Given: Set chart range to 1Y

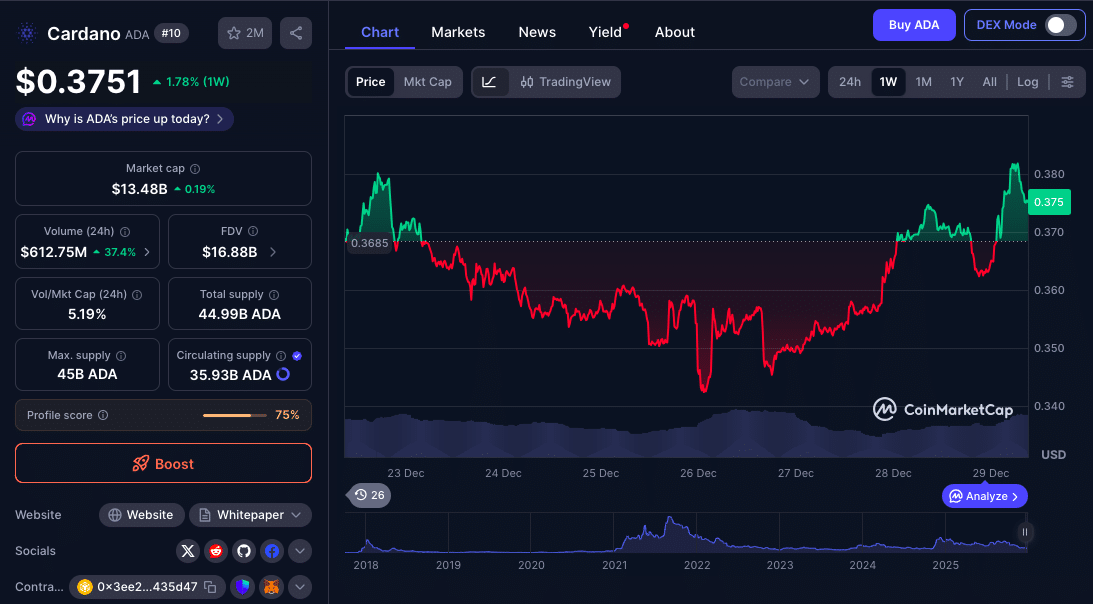Looking at the screenshot, I should (957, 82).
